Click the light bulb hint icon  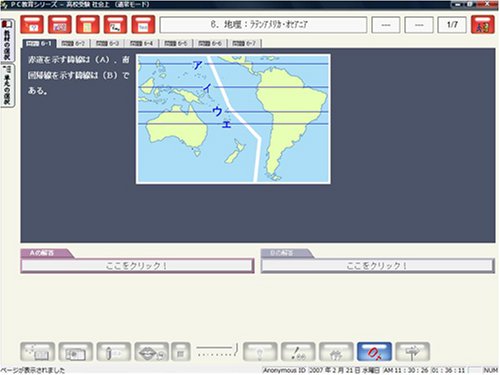pos(260,352)
